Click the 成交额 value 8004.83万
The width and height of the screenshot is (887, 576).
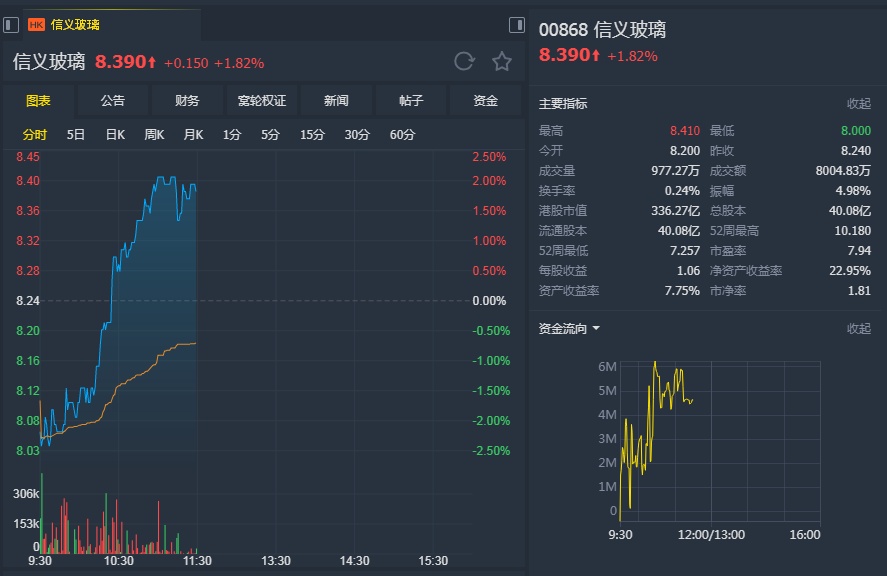click(843, 171)
